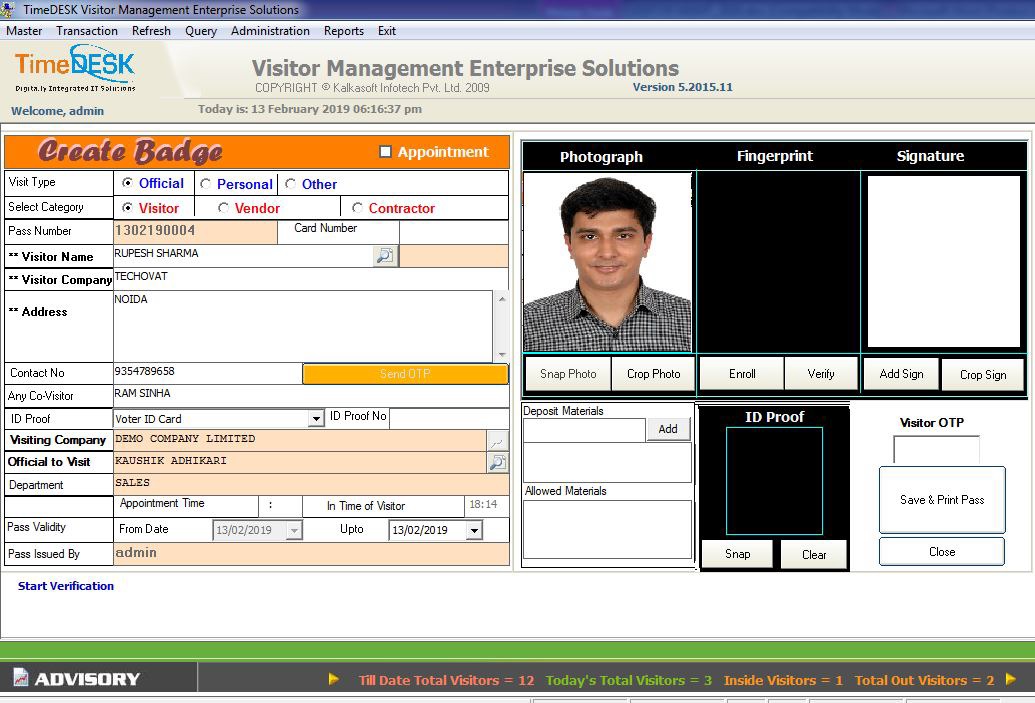Click the right arrow after Total Out Visitors
1035x703 pixels.
(1011, 680)
